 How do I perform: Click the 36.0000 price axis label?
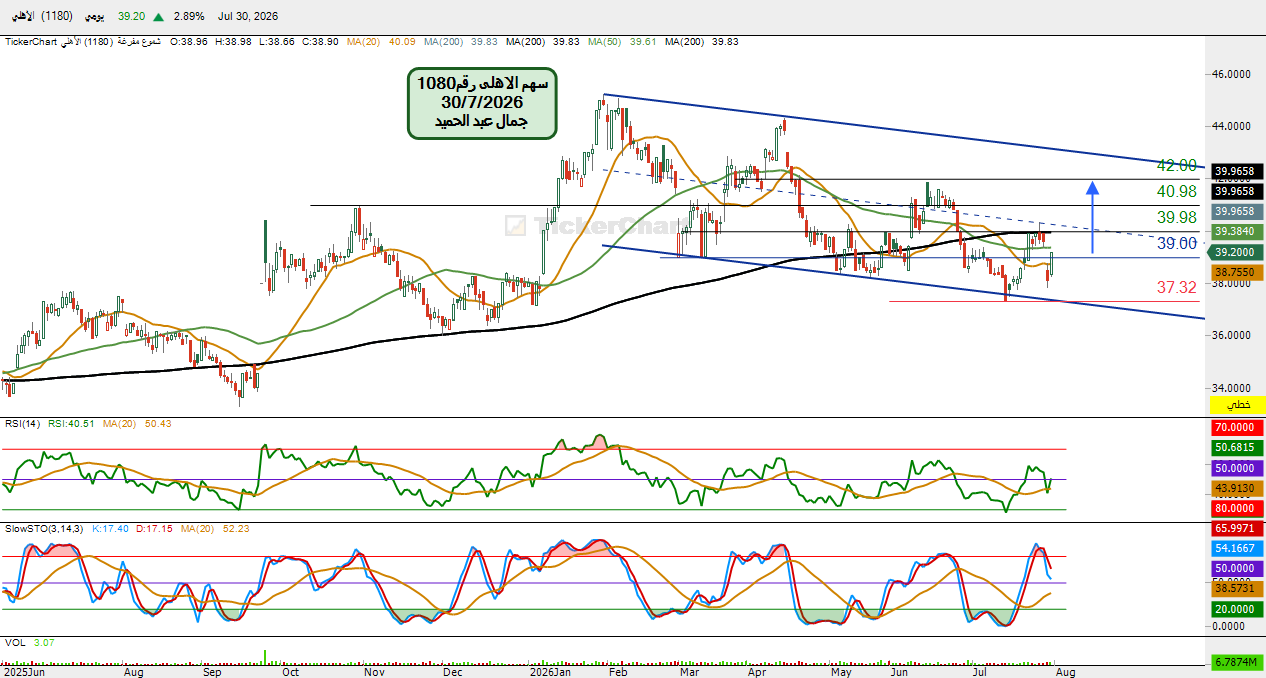tap(1232, 336)
